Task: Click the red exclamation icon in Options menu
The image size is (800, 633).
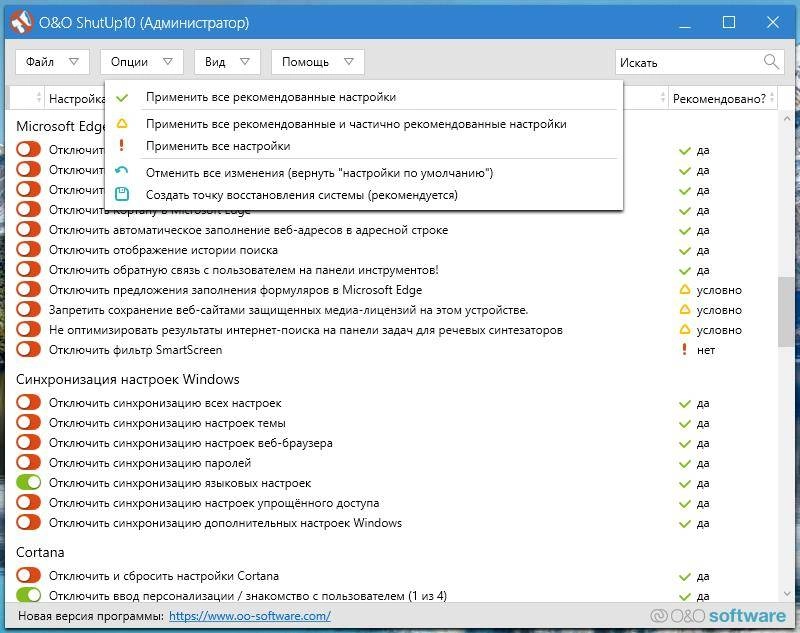Action: click(x=121, y=145)
